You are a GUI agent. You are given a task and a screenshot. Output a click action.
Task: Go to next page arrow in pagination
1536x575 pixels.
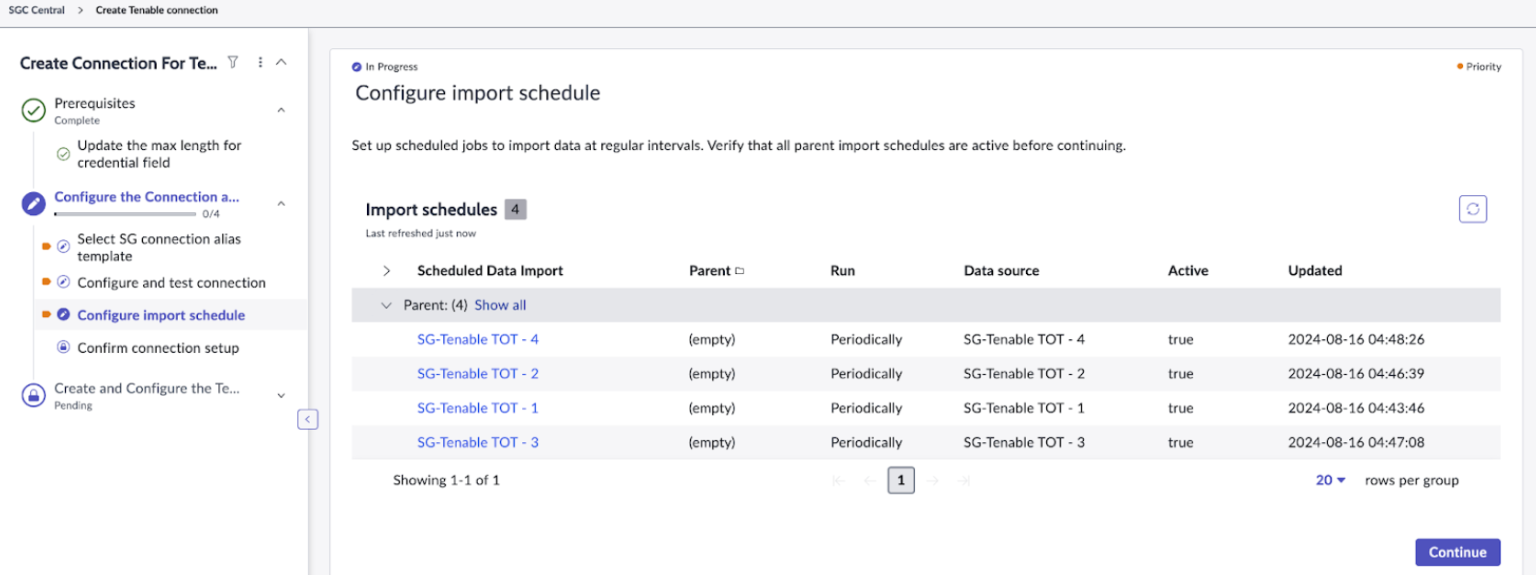932,481
